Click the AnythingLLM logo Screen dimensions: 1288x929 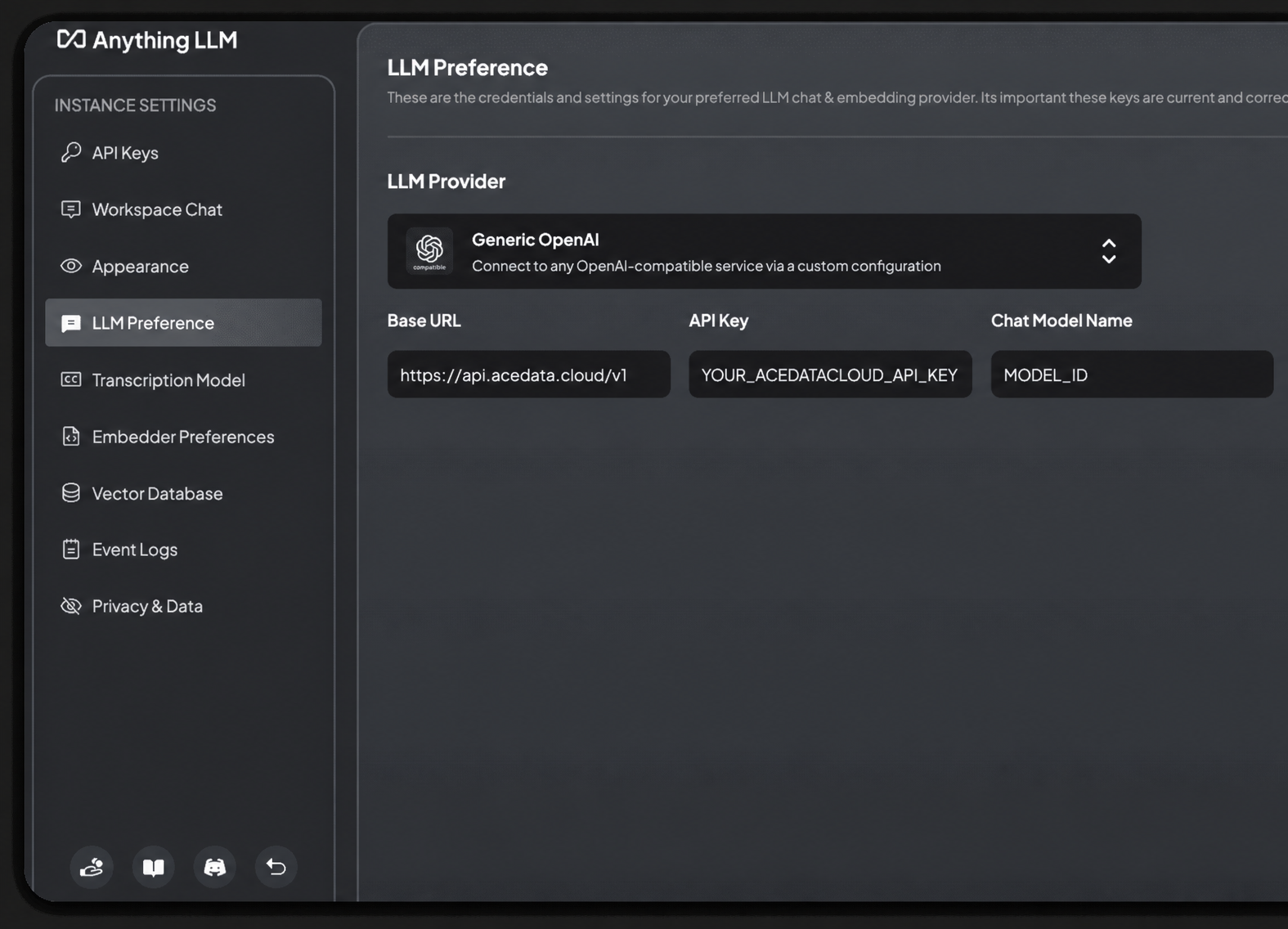point(147,39)
